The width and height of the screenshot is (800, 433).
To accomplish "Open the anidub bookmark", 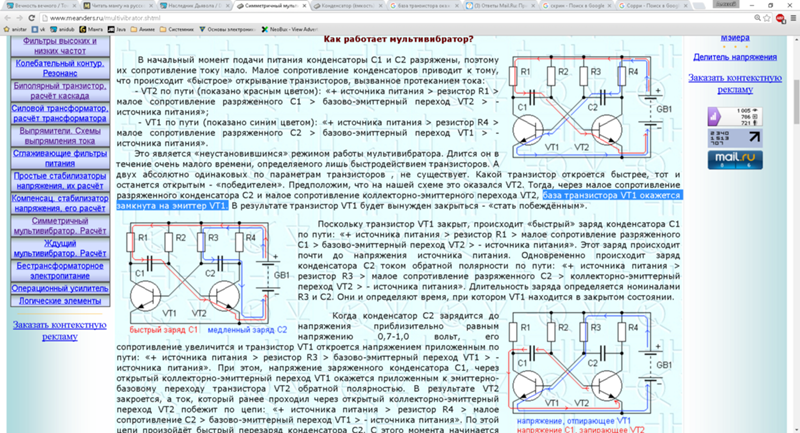I will point(62,30).
